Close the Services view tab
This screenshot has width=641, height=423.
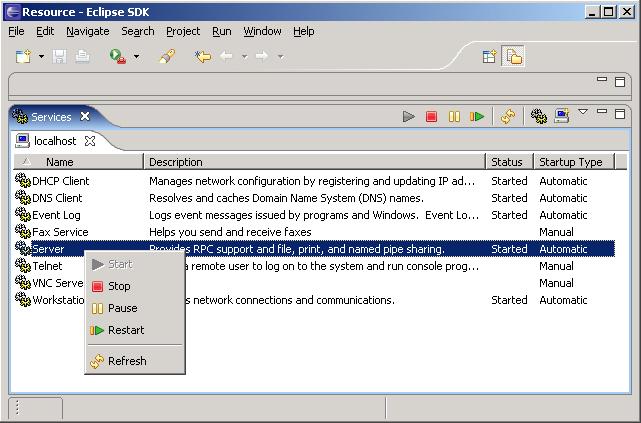click(x=85, y=116)
